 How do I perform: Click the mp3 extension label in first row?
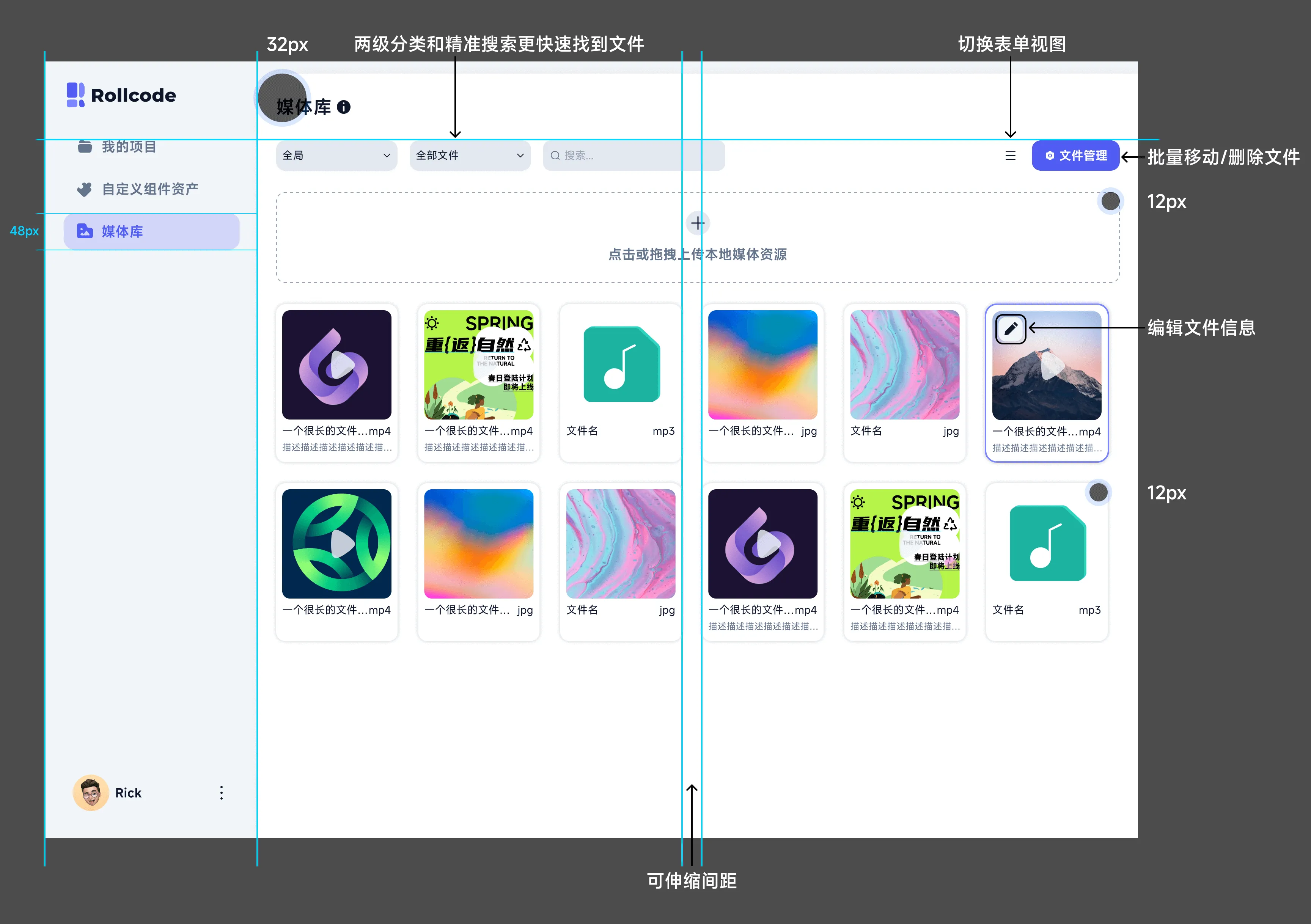[663, 431]
